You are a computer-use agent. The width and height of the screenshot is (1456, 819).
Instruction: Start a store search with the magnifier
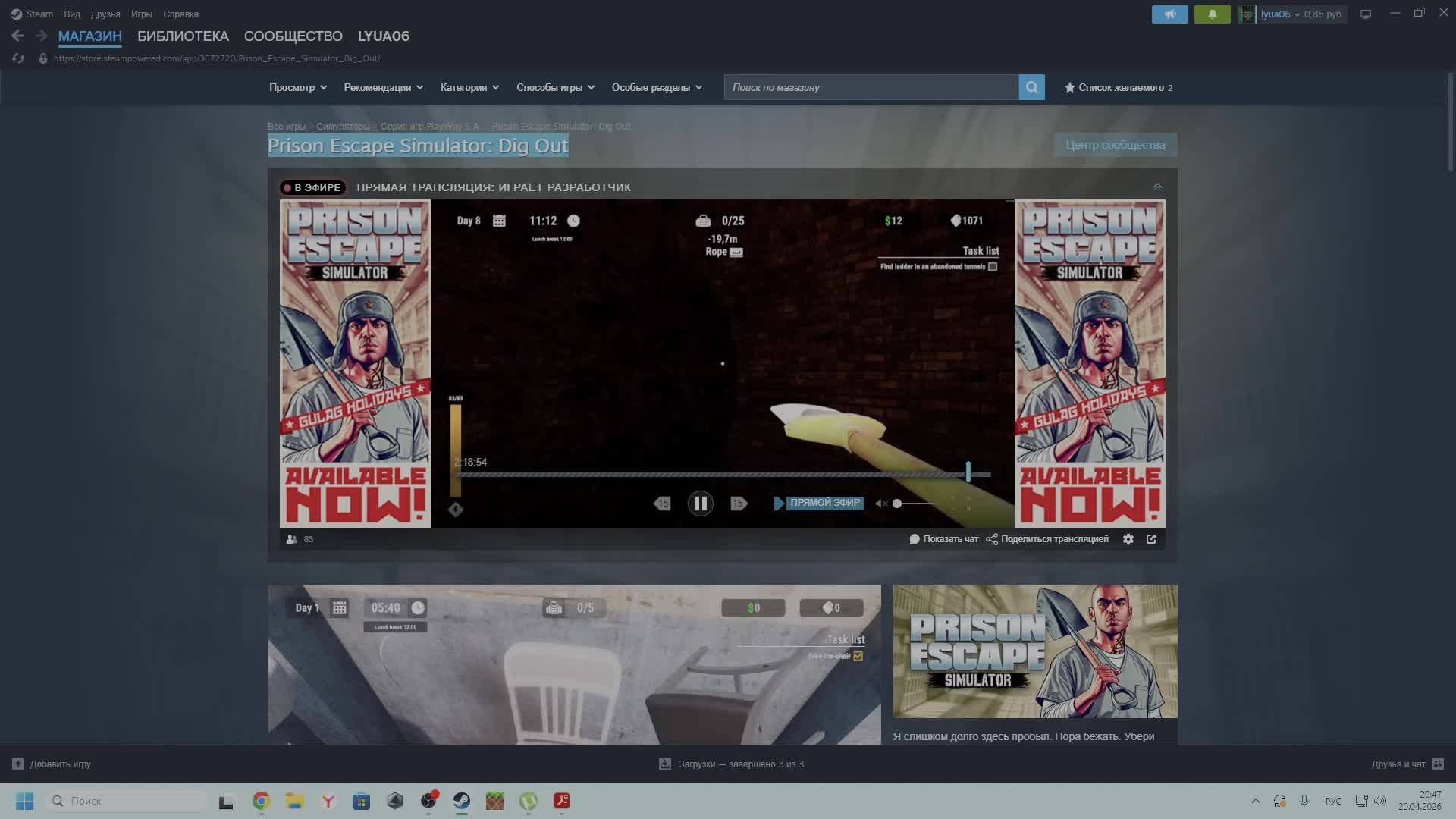point(1031,86)
